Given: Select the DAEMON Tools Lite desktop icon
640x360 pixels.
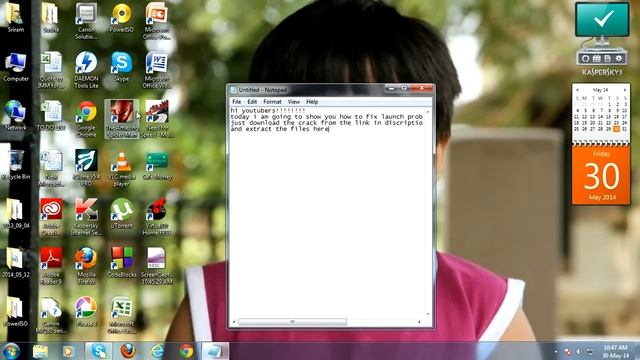Looking at the screenshot, I should point(86,70).
